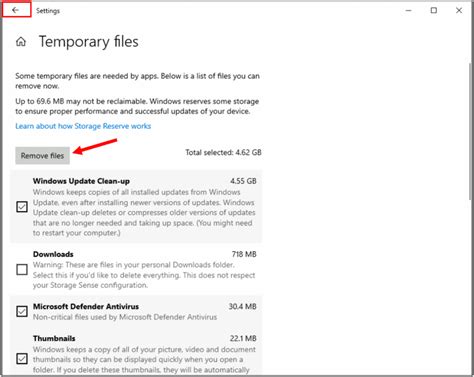Viewport: 474px width, 377px height.
Task: Click the Settings window title text
Action: 48,11
